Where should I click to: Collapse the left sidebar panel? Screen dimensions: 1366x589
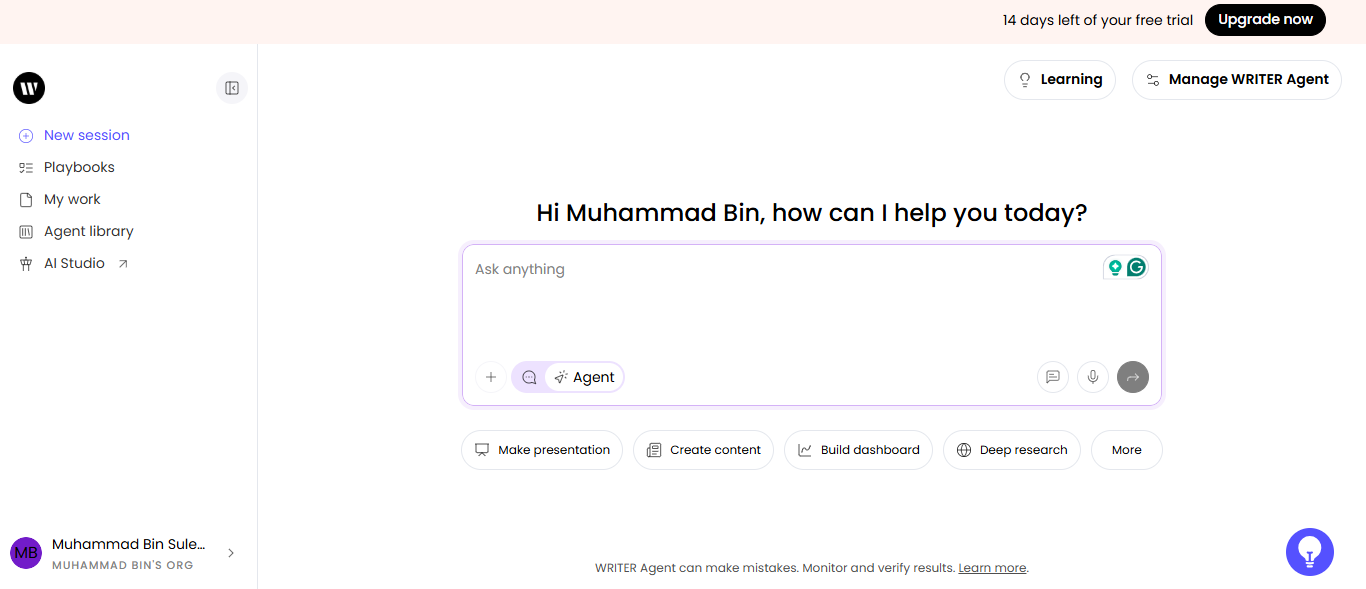[231, 88]
